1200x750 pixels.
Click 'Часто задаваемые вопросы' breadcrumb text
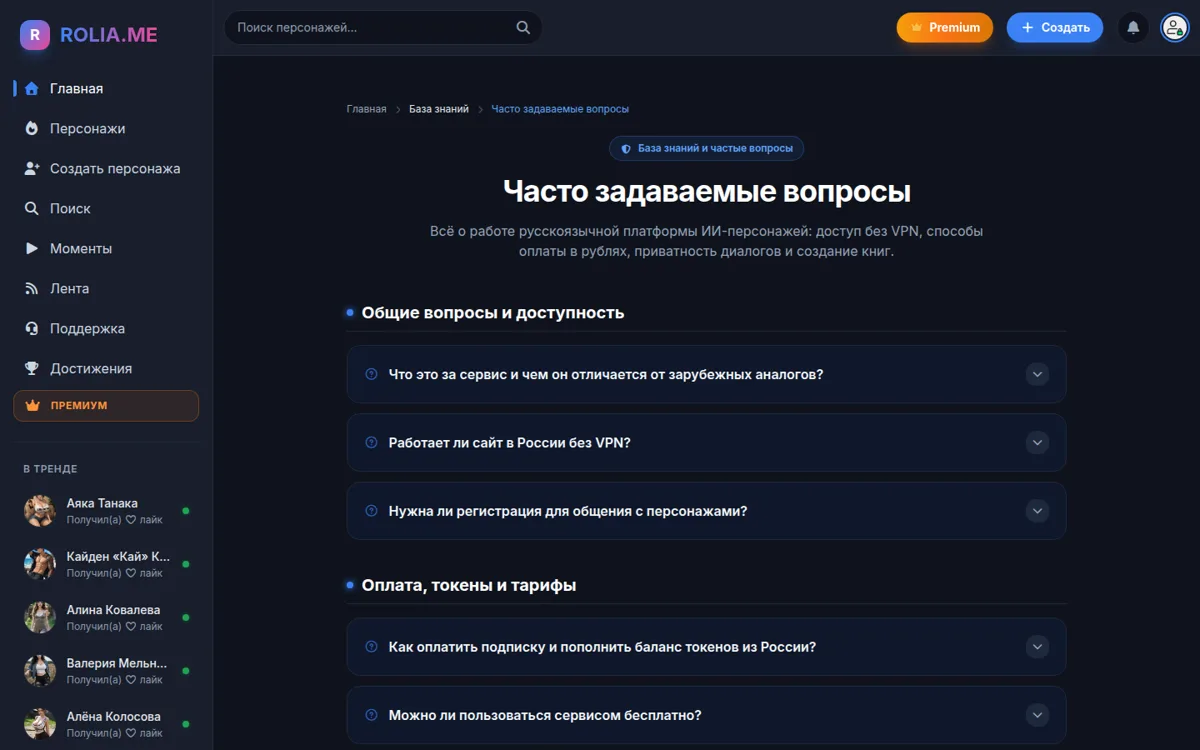click(x=560, y=109)
